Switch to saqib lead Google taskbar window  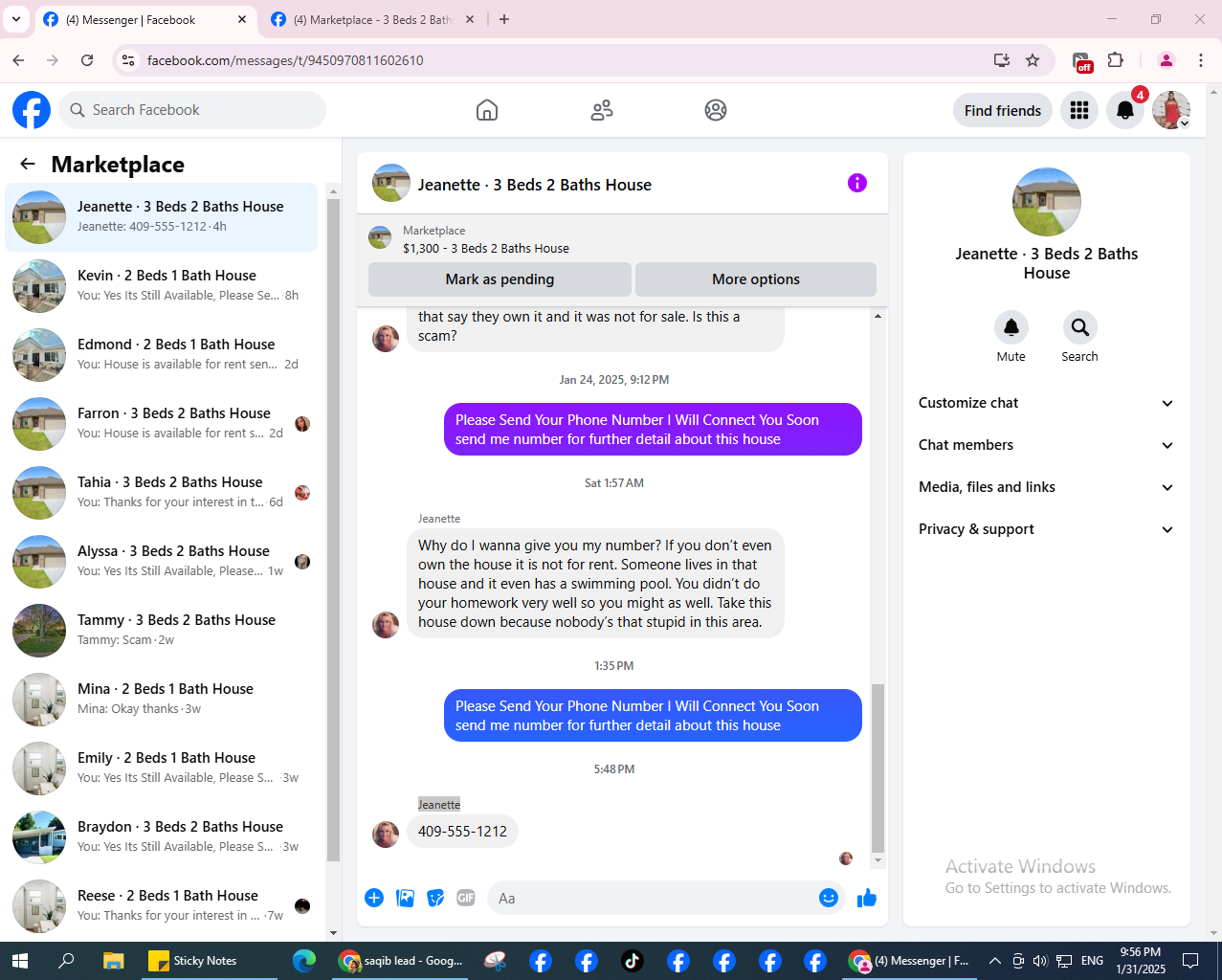(402, 961)
